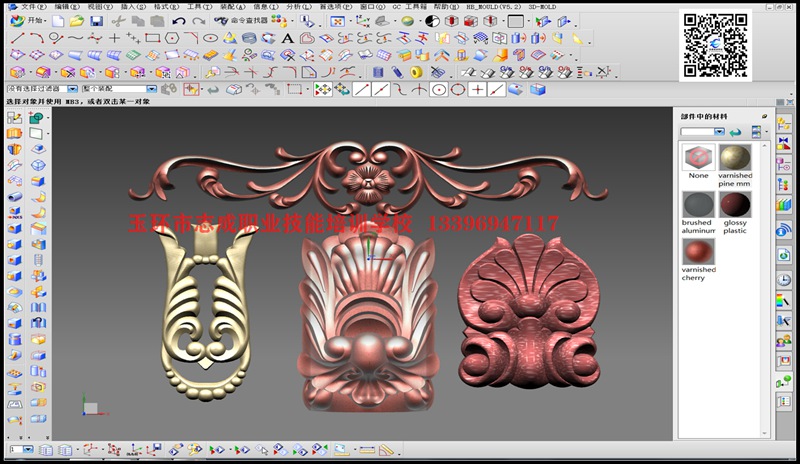Open the 分析(L) menu

point(299,7)
